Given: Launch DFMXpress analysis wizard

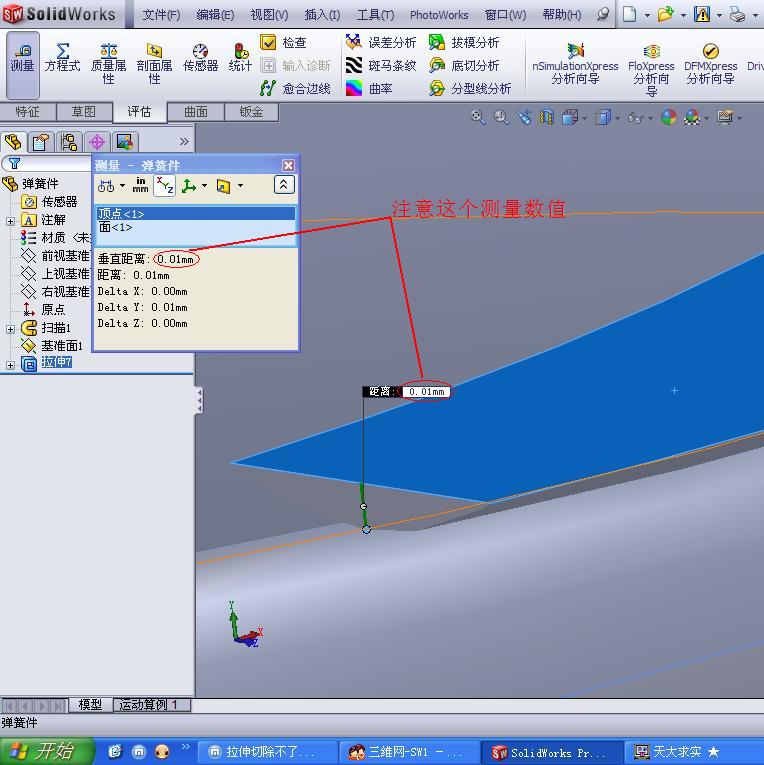Looking at the screenshot, I should click(x=710, y=64).
